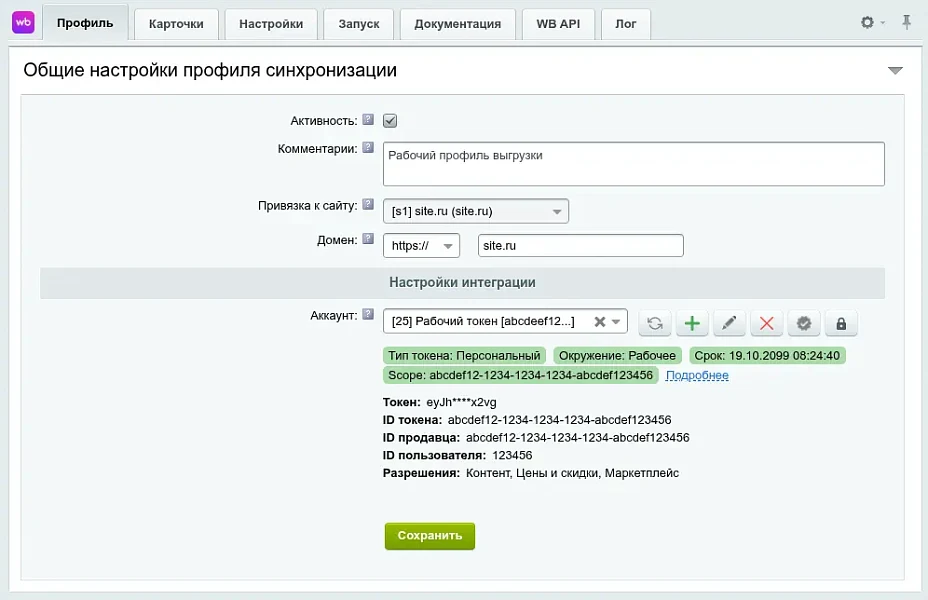Add a new account with the plus icon
The height and width of the screenshot is (600, 928).
click(692, 323)
